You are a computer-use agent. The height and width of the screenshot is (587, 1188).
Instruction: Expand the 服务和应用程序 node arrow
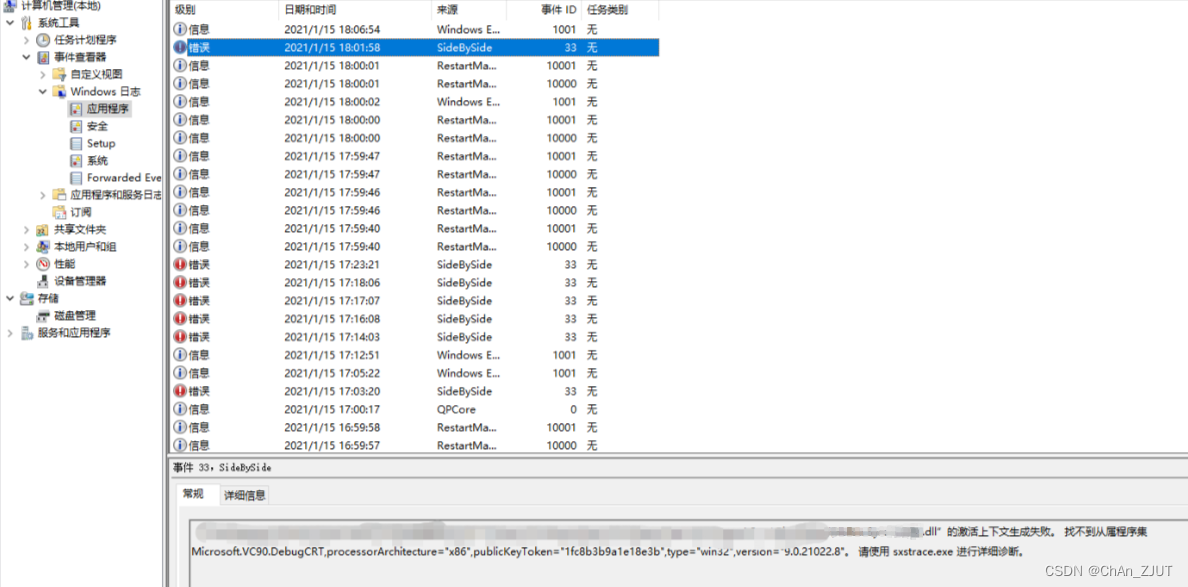pyautogui.click(x=10, y=333)
